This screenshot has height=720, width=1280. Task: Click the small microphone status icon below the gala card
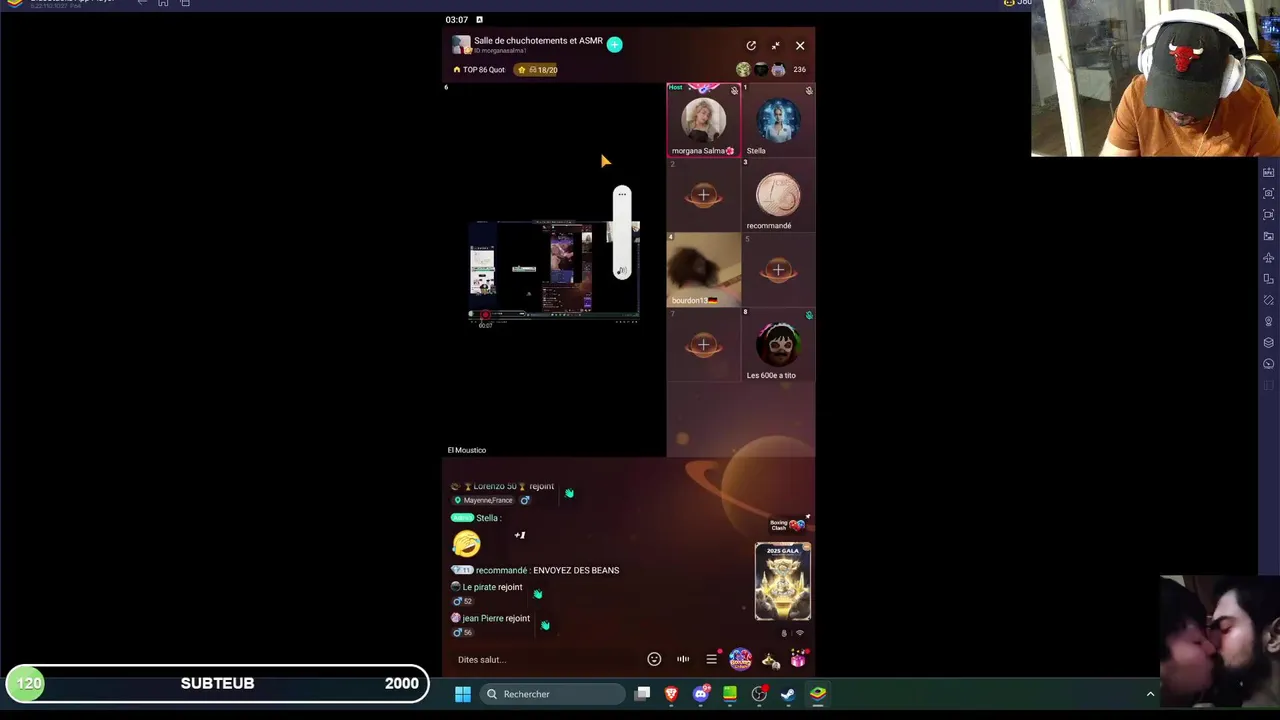784,633
